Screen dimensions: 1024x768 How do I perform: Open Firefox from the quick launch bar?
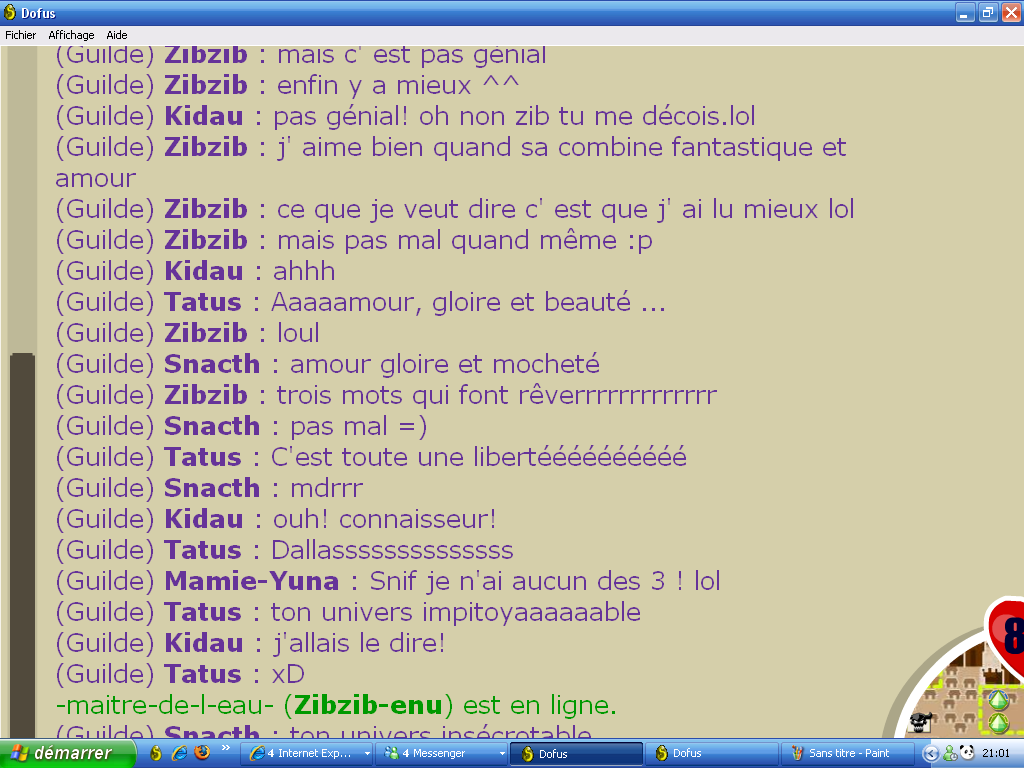tap(202, 752)
